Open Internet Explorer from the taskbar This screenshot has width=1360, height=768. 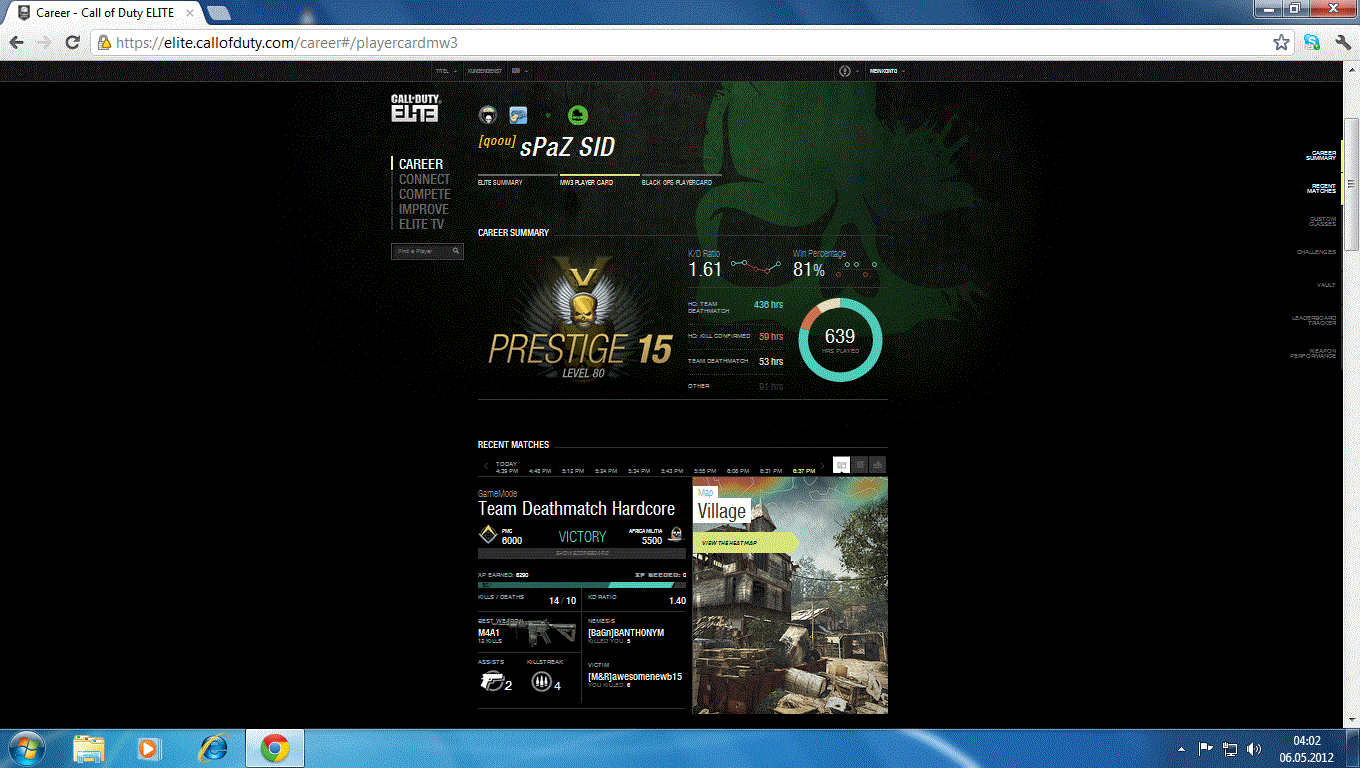pos(213,748)
